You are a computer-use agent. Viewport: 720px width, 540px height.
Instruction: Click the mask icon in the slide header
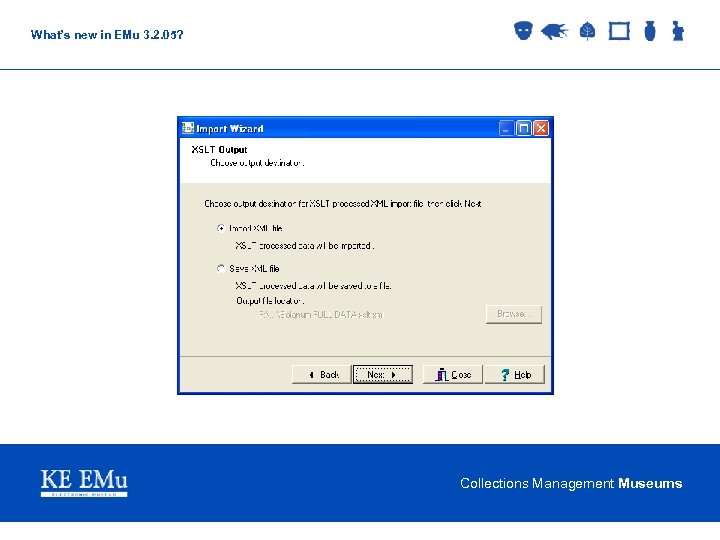tap(523, 31)
